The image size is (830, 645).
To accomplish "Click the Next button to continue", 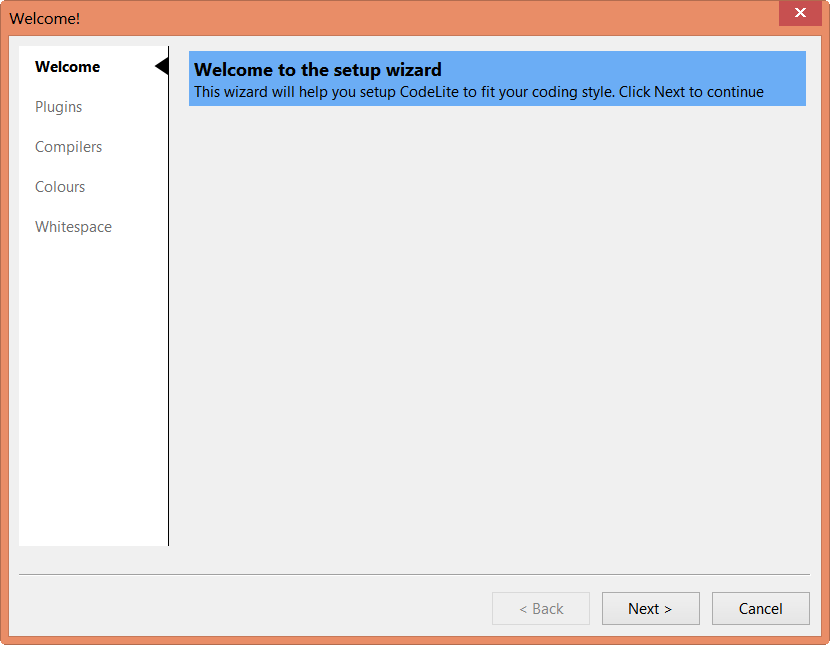I will pyautogui.click(x=651, y=608).
